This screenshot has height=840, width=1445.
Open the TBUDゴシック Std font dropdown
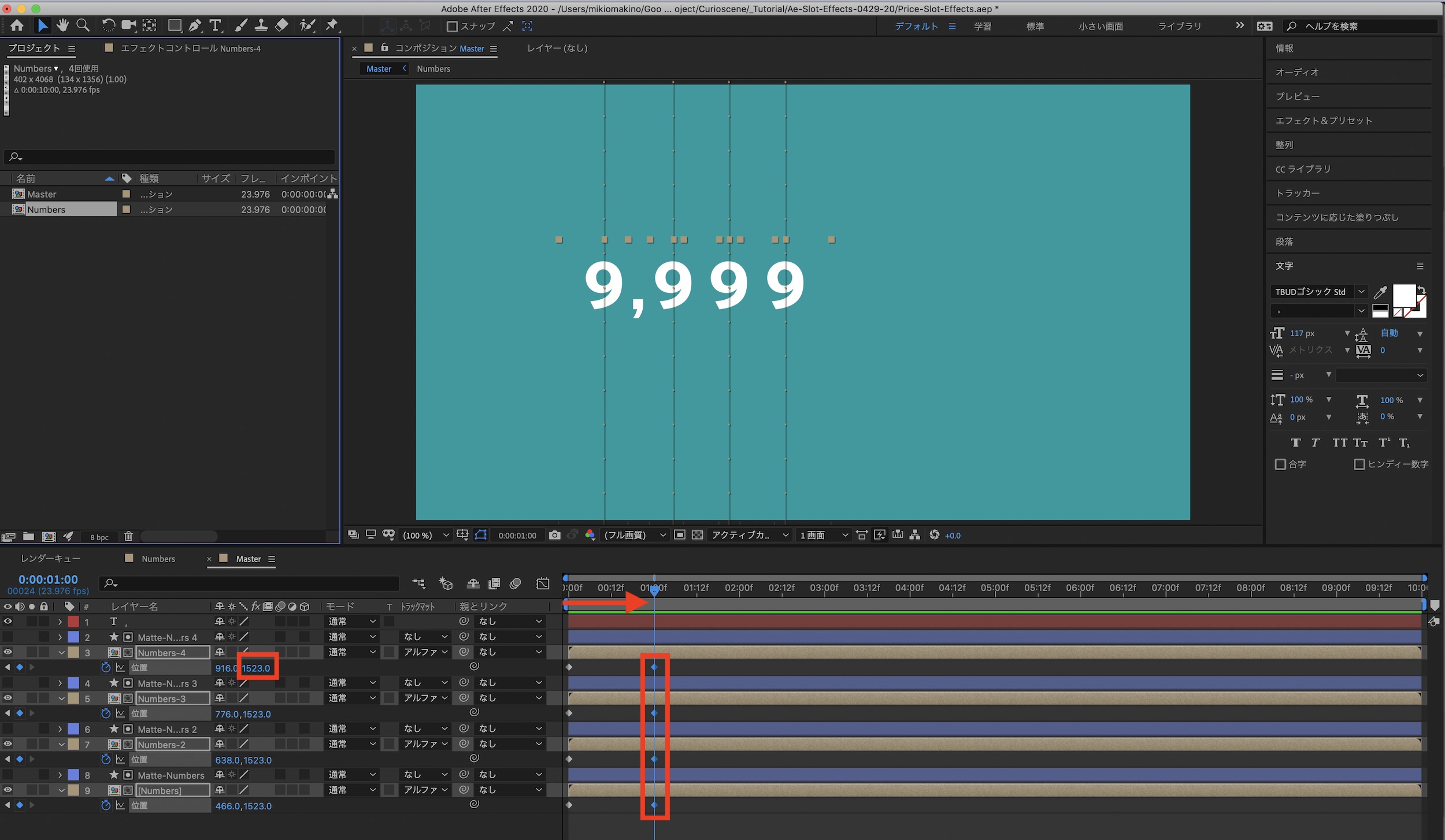[1361, 292]
